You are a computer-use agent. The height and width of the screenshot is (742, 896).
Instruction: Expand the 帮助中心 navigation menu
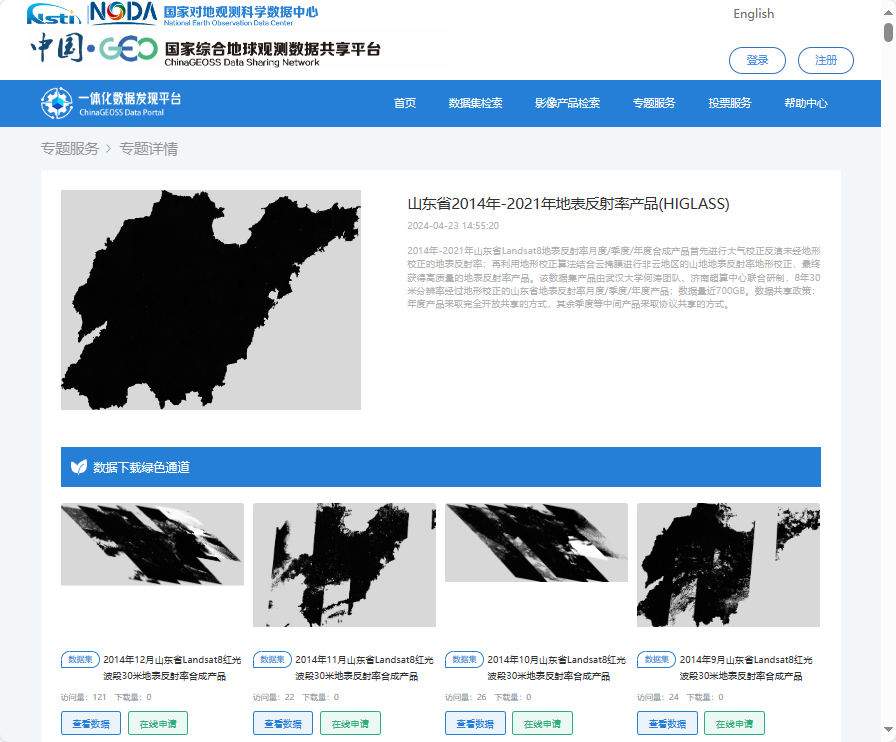805,103
